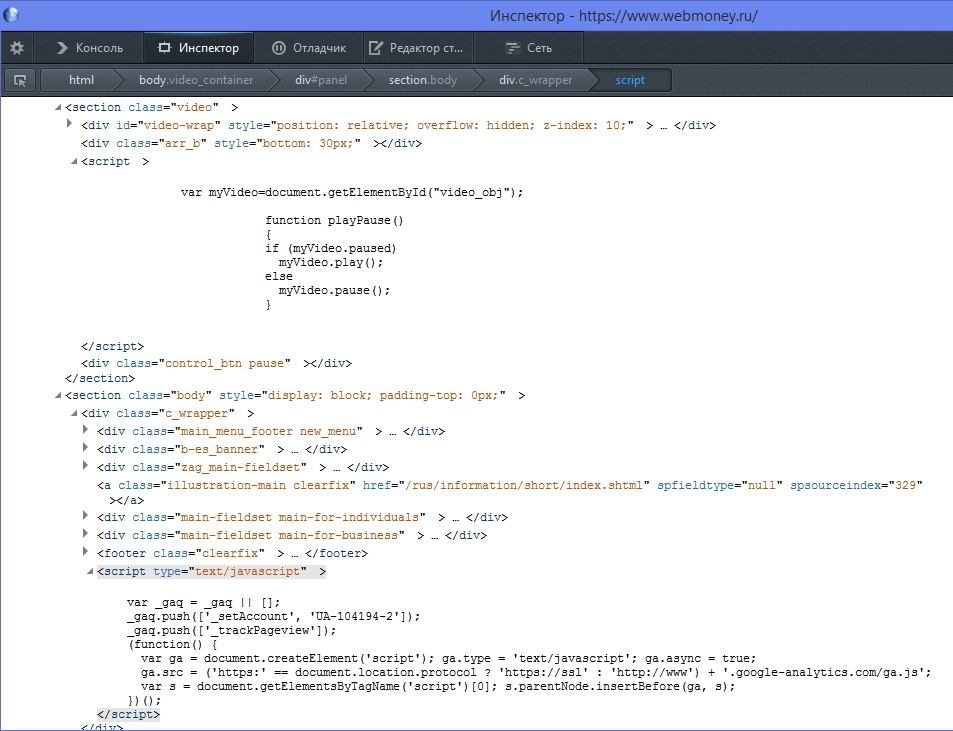Select the body.video_container breadcrumb

[196, 80]
